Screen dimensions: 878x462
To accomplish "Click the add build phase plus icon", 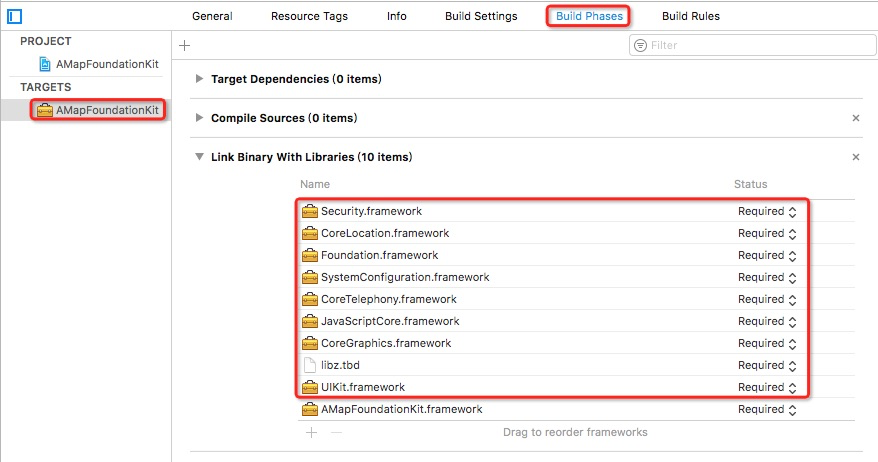I will 184,45.
